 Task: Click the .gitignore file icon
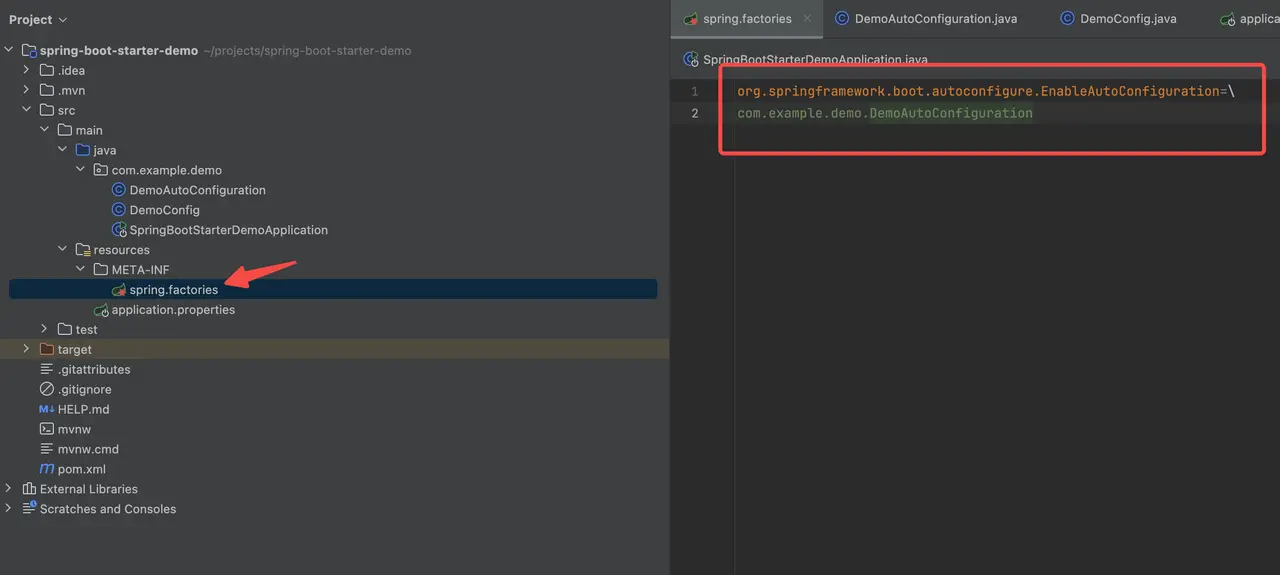46,389
